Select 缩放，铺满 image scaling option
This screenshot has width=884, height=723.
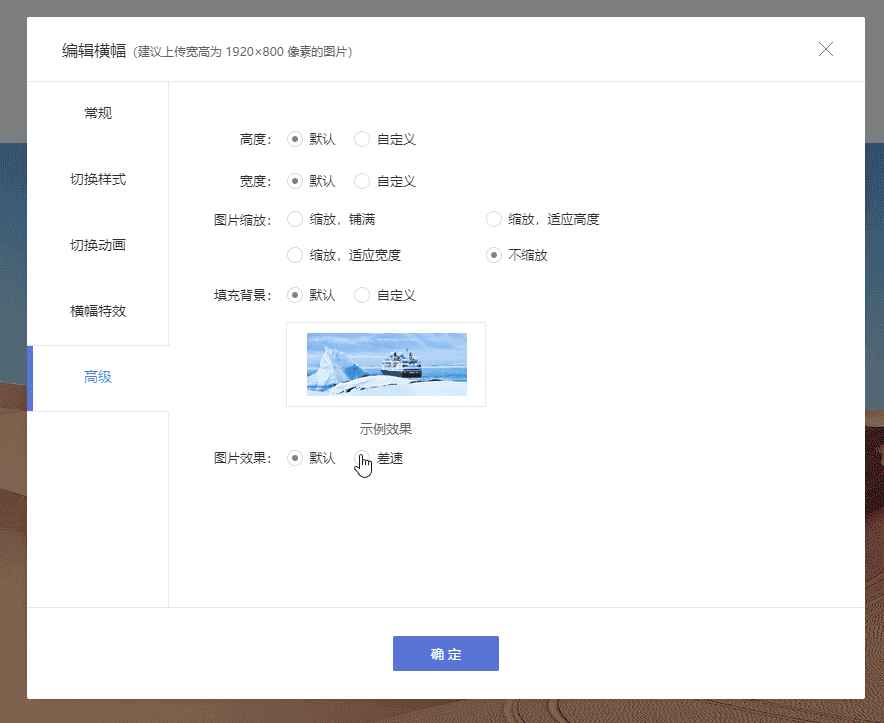tap(294, 219)
